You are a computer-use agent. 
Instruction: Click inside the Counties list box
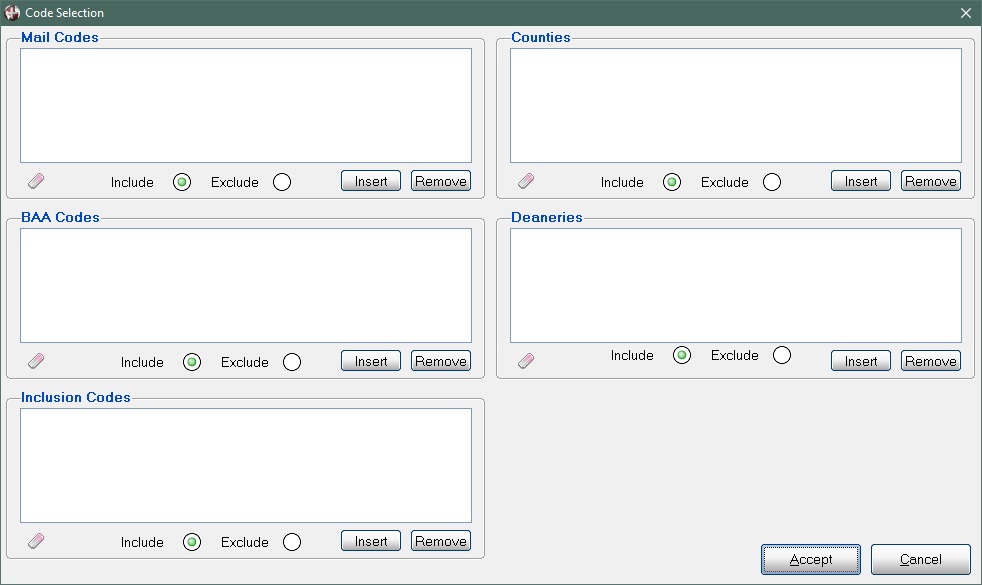coord(736,105)
